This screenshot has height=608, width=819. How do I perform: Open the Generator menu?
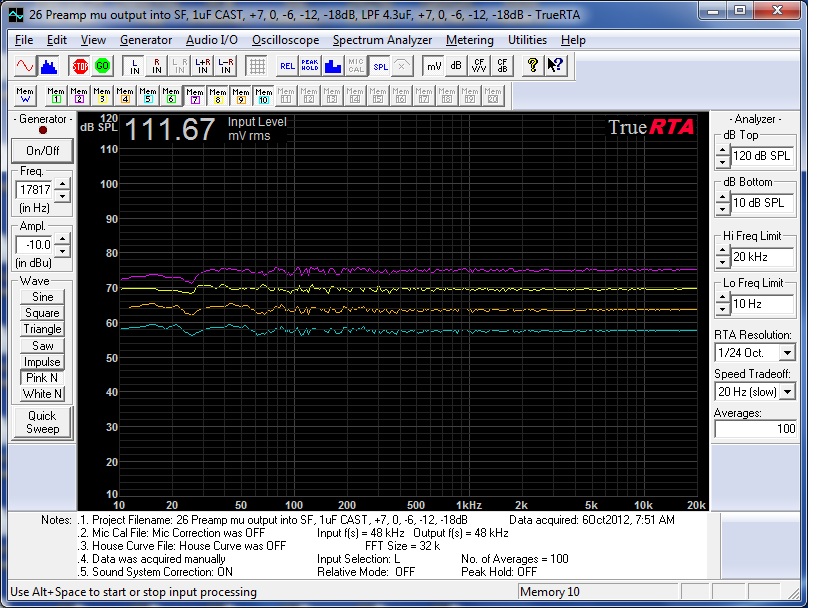pos(146,40)
